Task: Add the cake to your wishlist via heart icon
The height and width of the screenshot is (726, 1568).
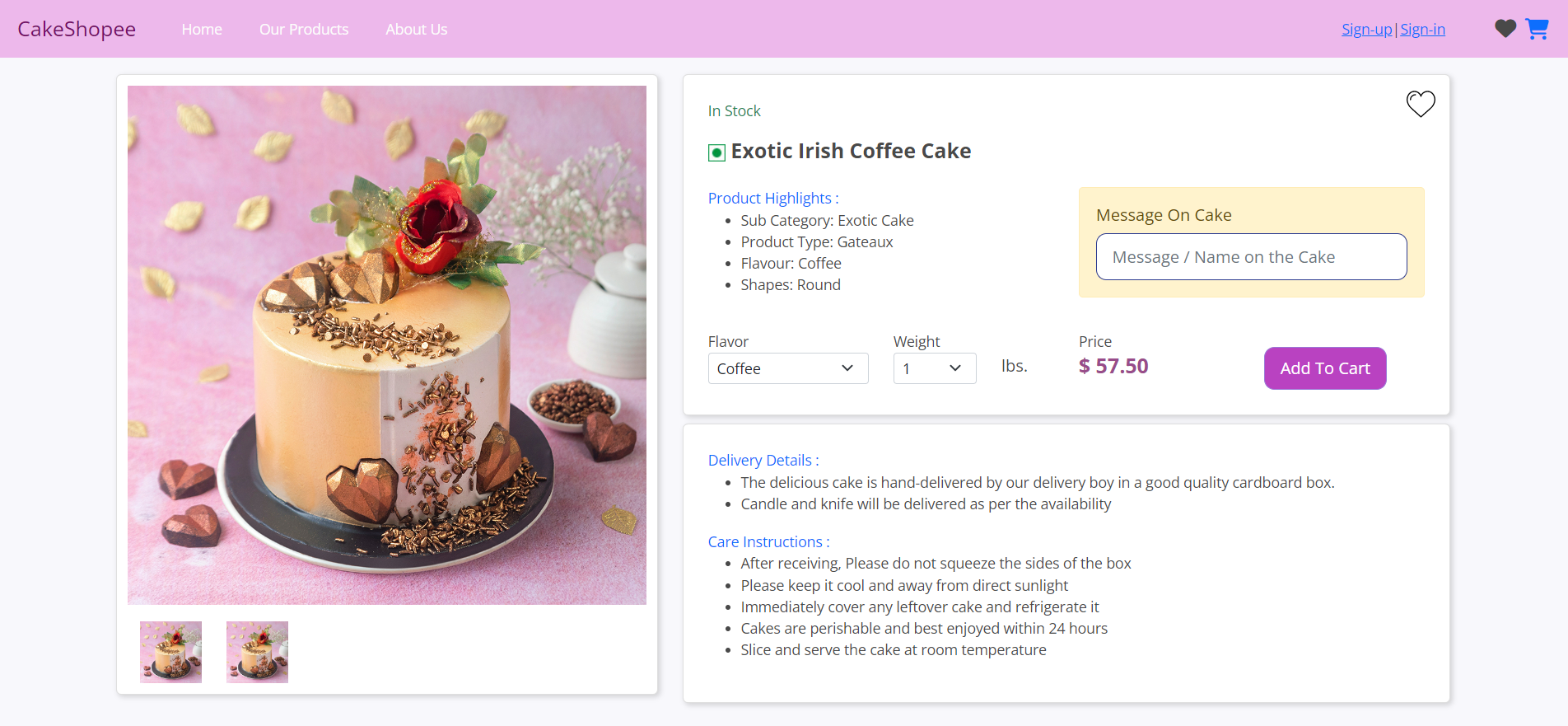Action: [1419, 104]
